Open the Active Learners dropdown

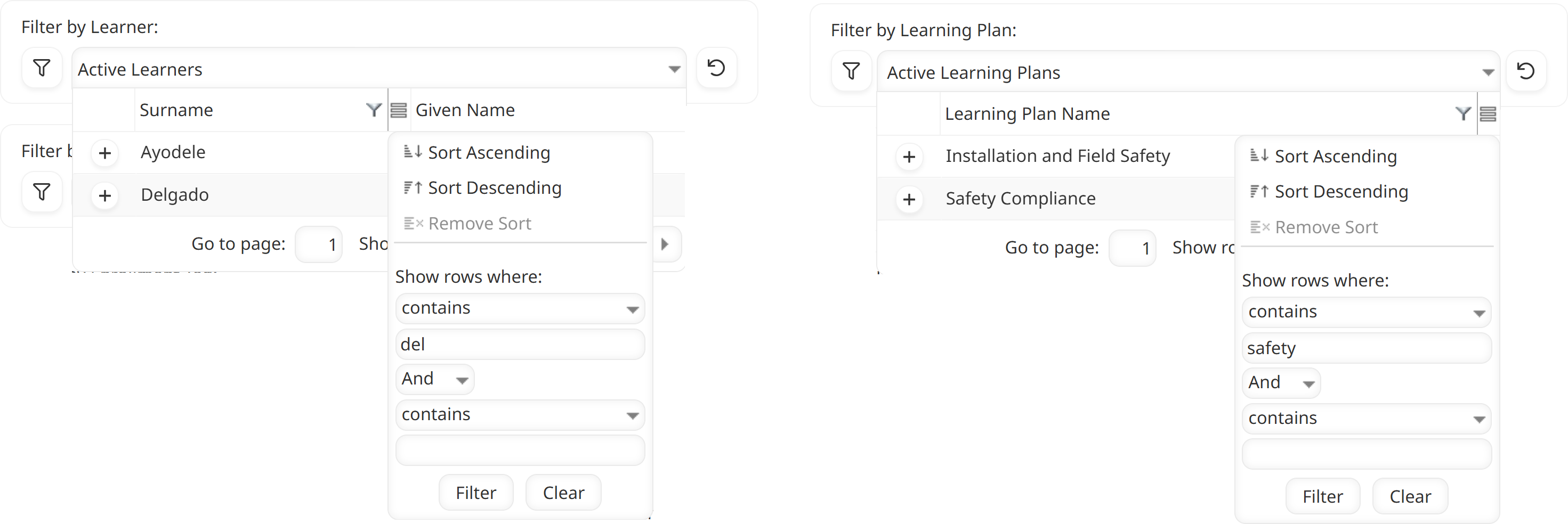(x=674, y=69)
